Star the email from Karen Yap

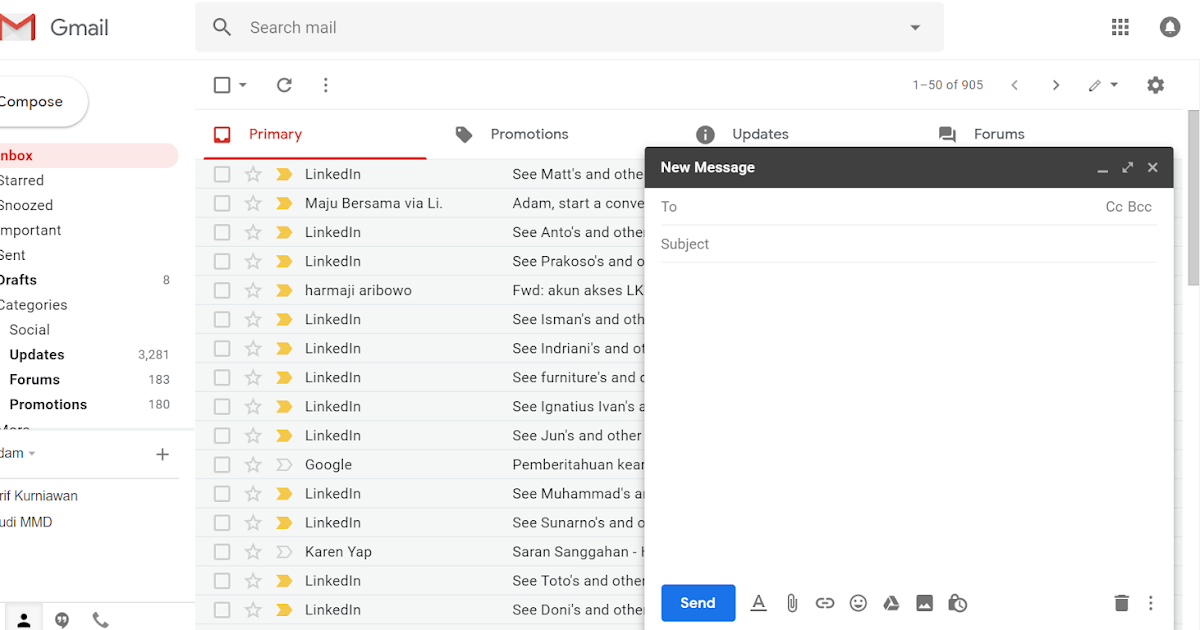[253, 551]
